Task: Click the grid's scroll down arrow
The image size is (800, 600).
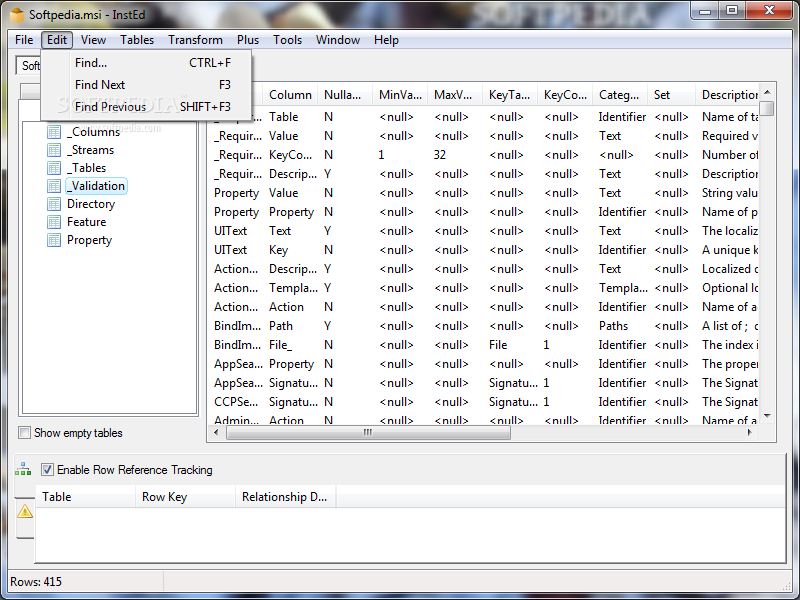Action: [x=767, y=417]
